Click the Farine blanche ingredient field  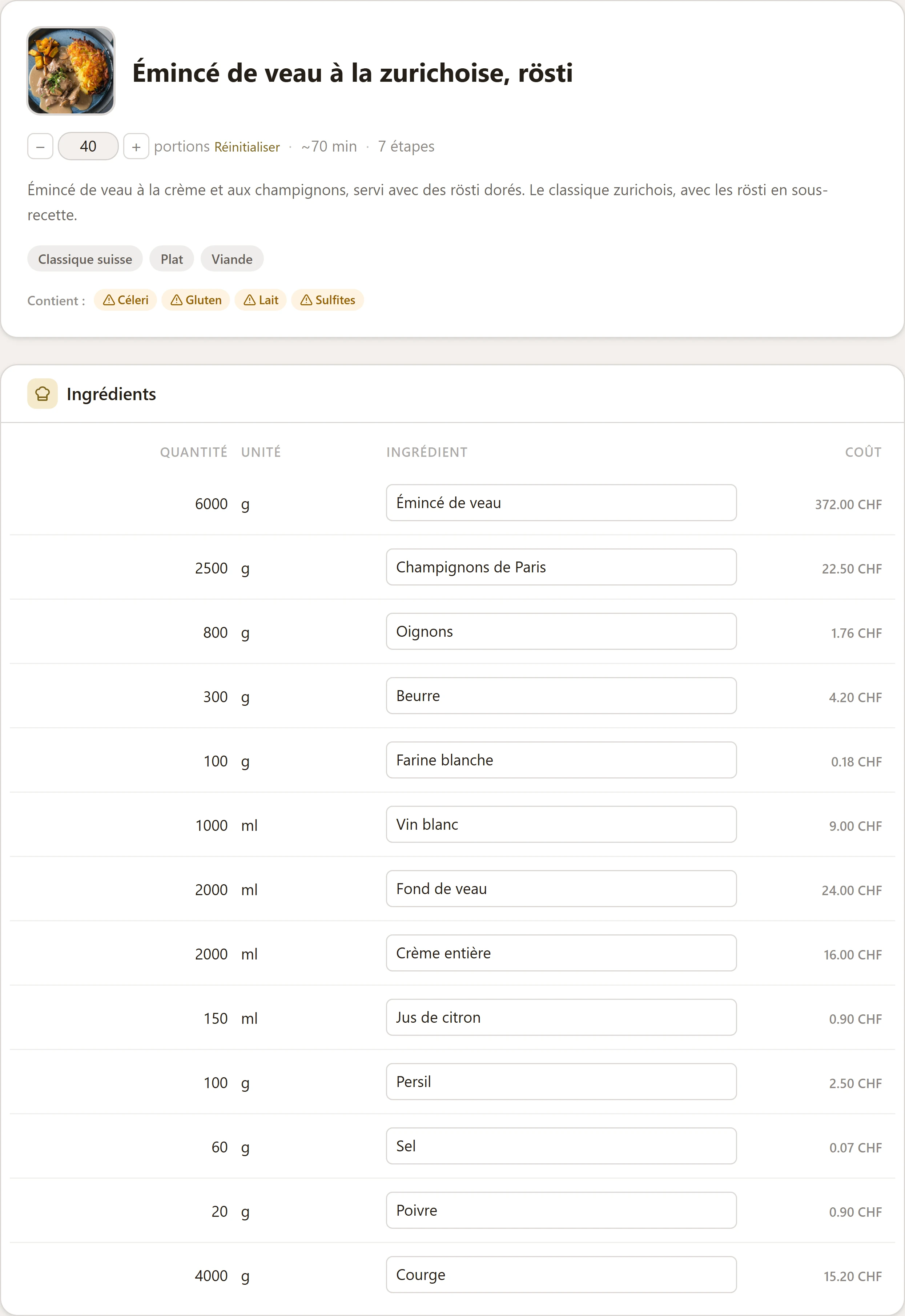562,760
